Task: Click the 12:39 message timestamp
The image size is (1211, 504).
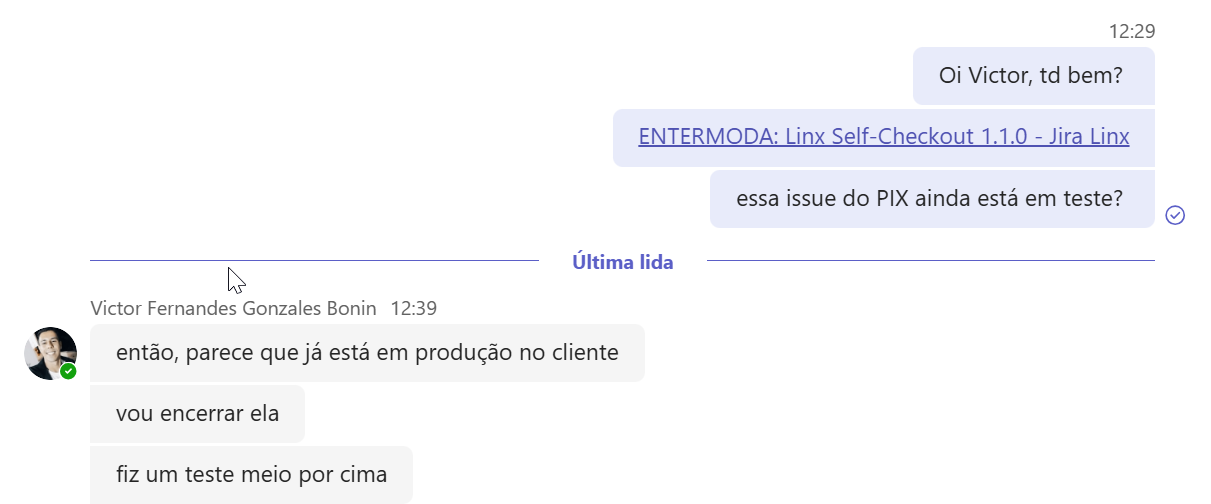Action: (414, 308)
